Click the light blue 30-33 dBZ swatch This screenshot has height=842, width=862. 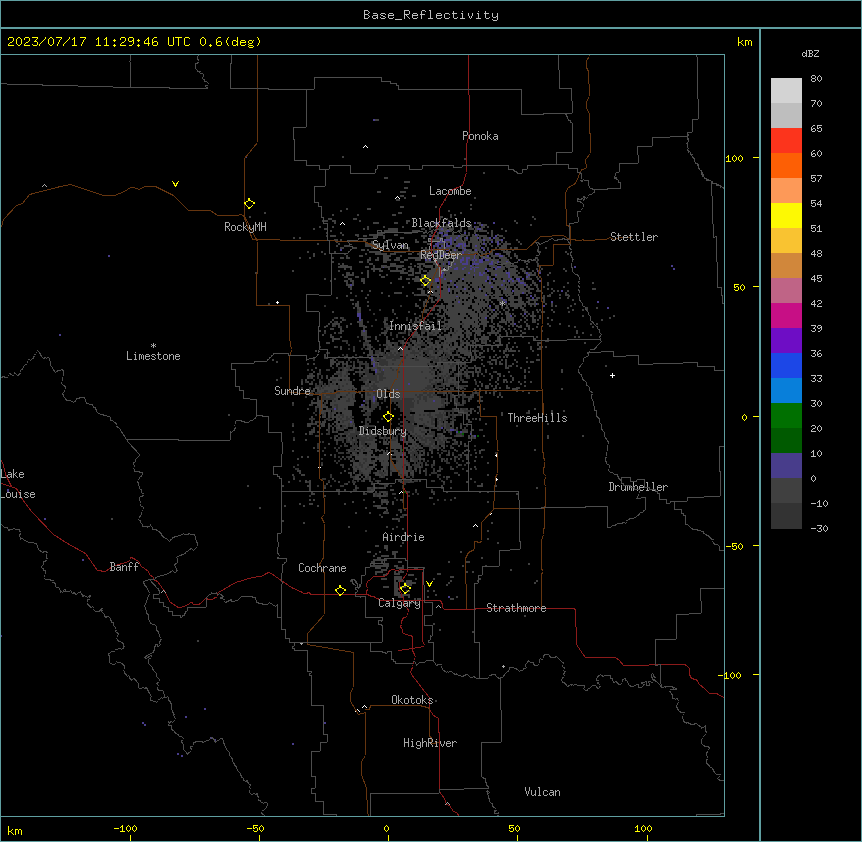[x=786, y=390]
